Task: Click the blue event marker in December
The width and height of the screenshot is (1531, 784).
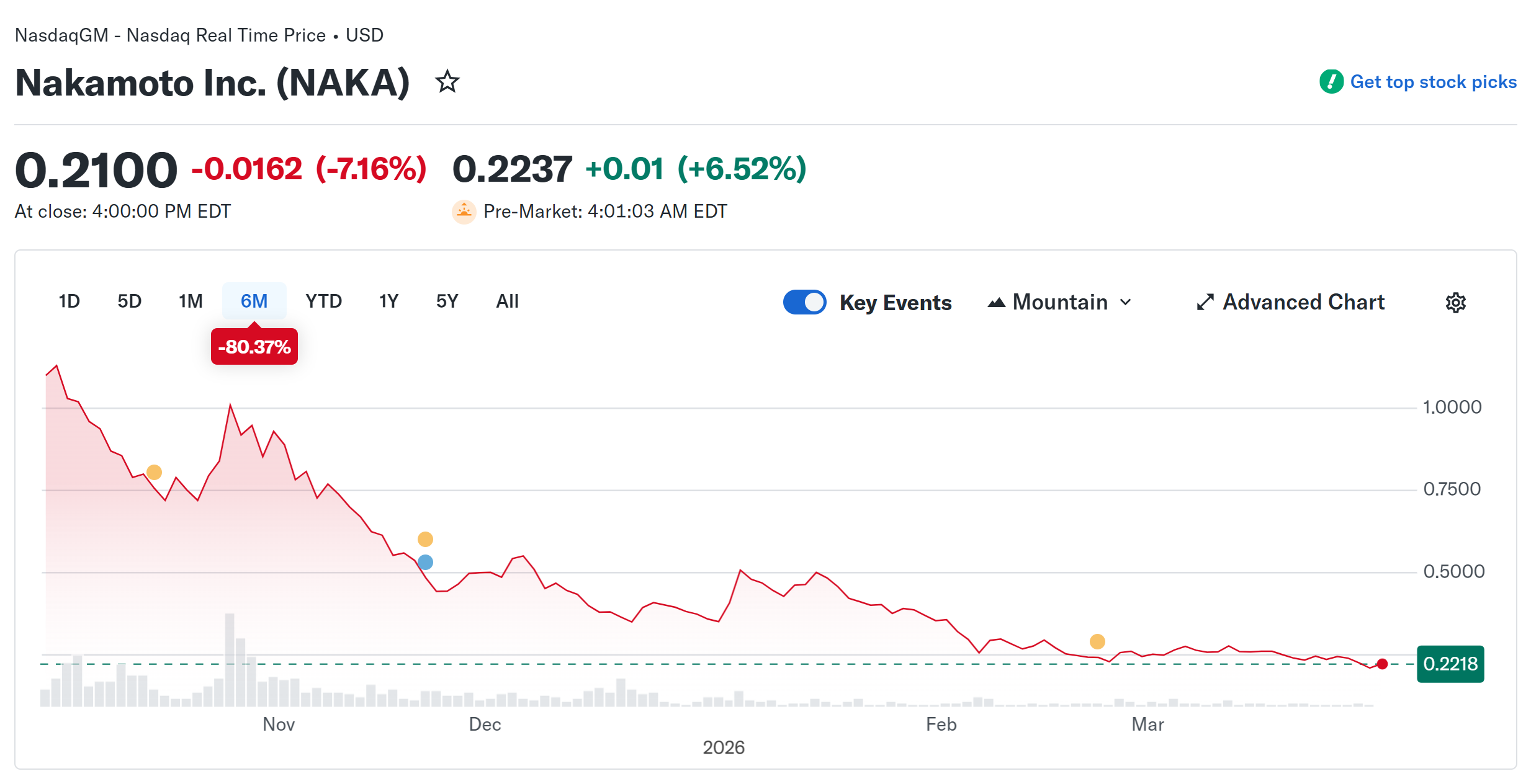Action: (425, 561)
